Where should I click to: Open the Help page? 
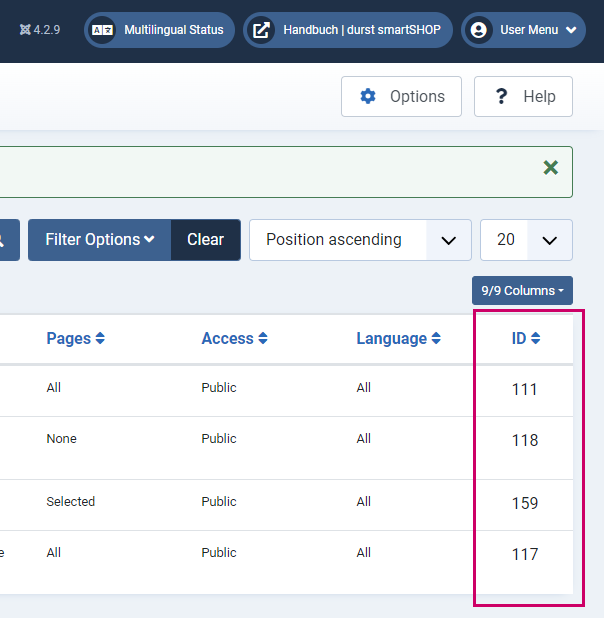[523, 97]
